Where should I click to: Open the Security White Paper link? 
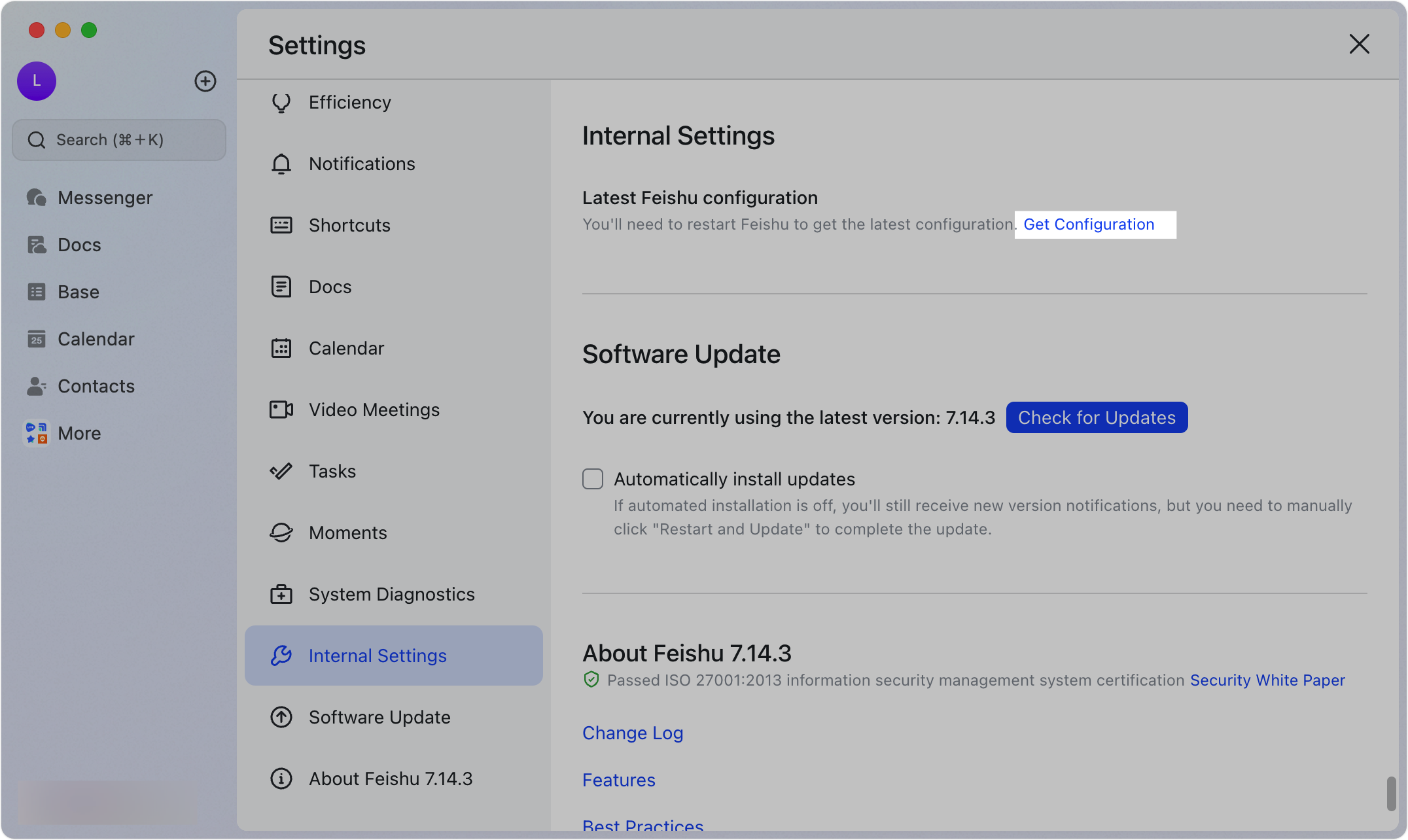point(1267,680)
